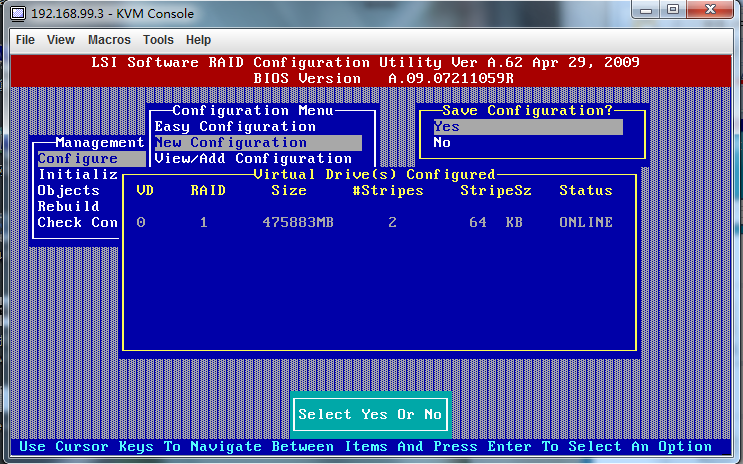Click the RAID column header
Image resolution: width=743 pixels, height=464 pixels.
[x=208, y=191]
